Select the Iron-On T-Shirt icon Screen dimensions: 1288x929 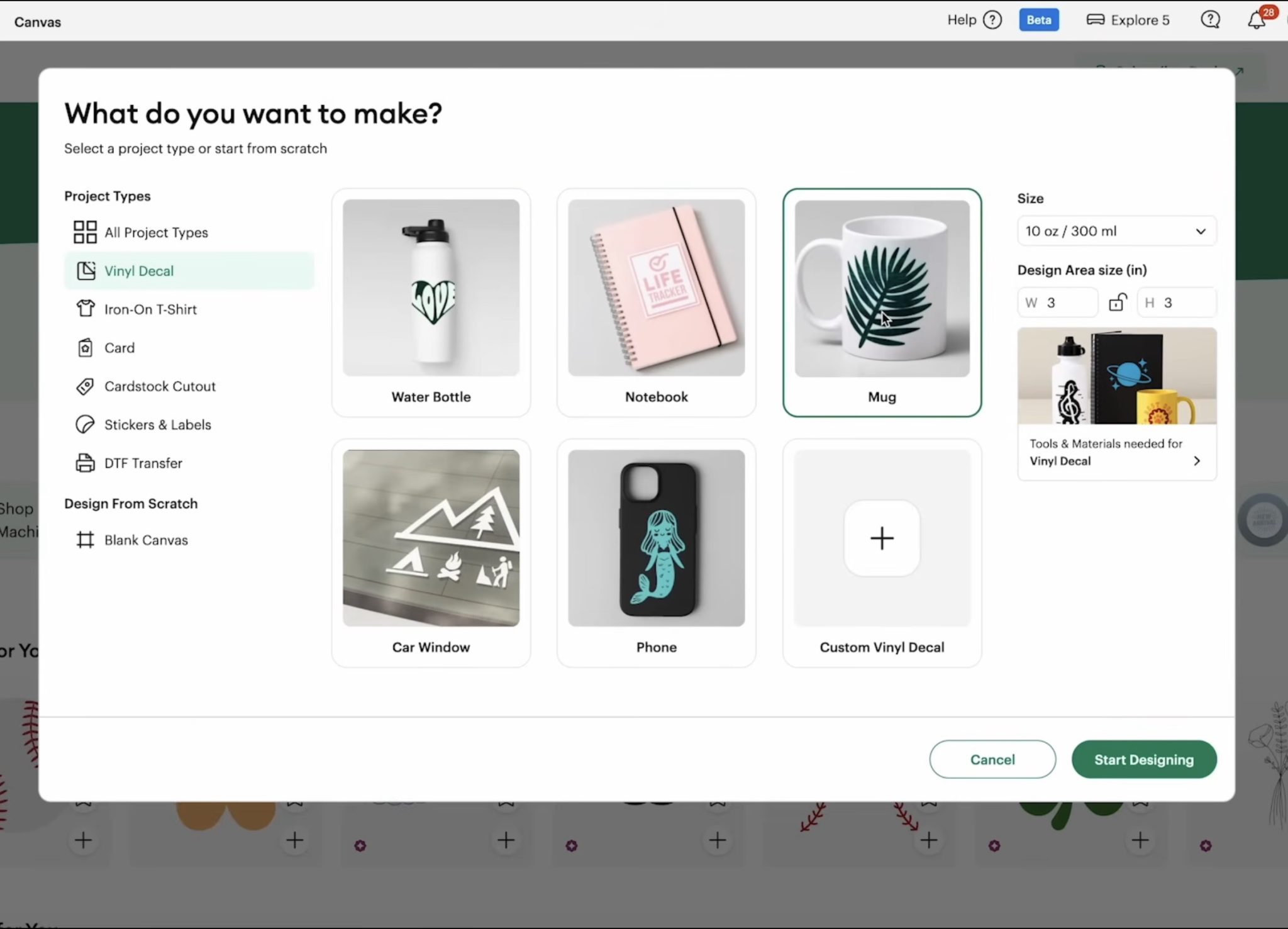85,309
